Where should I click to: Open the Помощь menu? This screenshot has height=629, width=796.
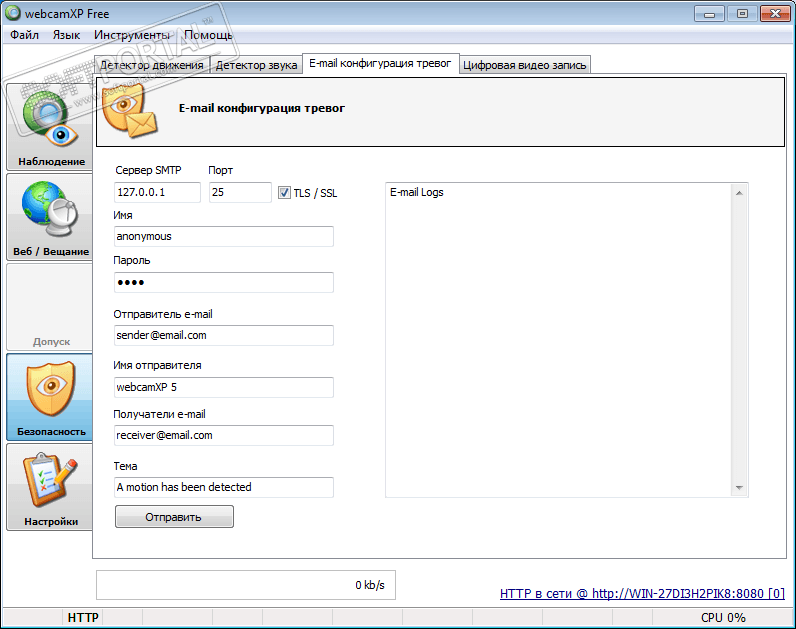pyautogui.click(x=208, y=35)
